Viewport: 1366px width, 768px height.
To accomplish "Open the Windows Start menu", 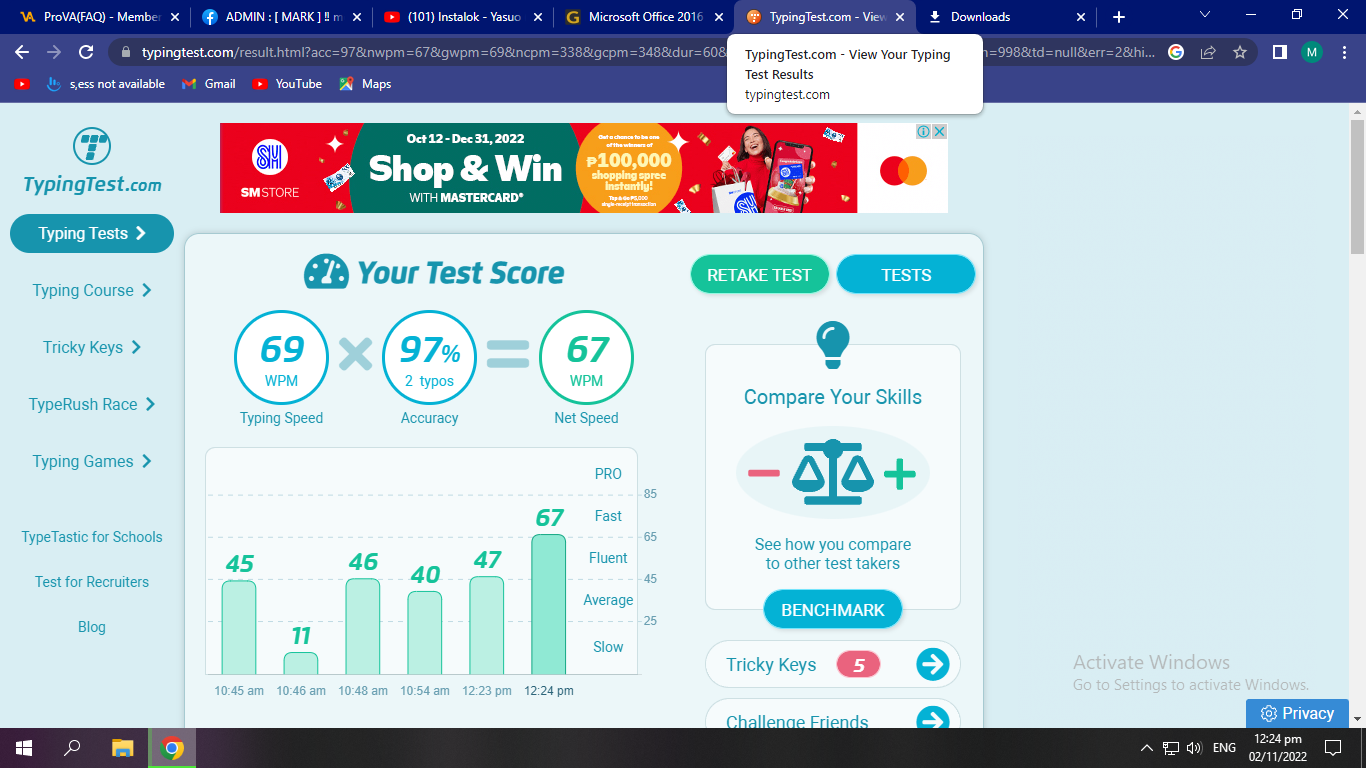I will (24, 748).
